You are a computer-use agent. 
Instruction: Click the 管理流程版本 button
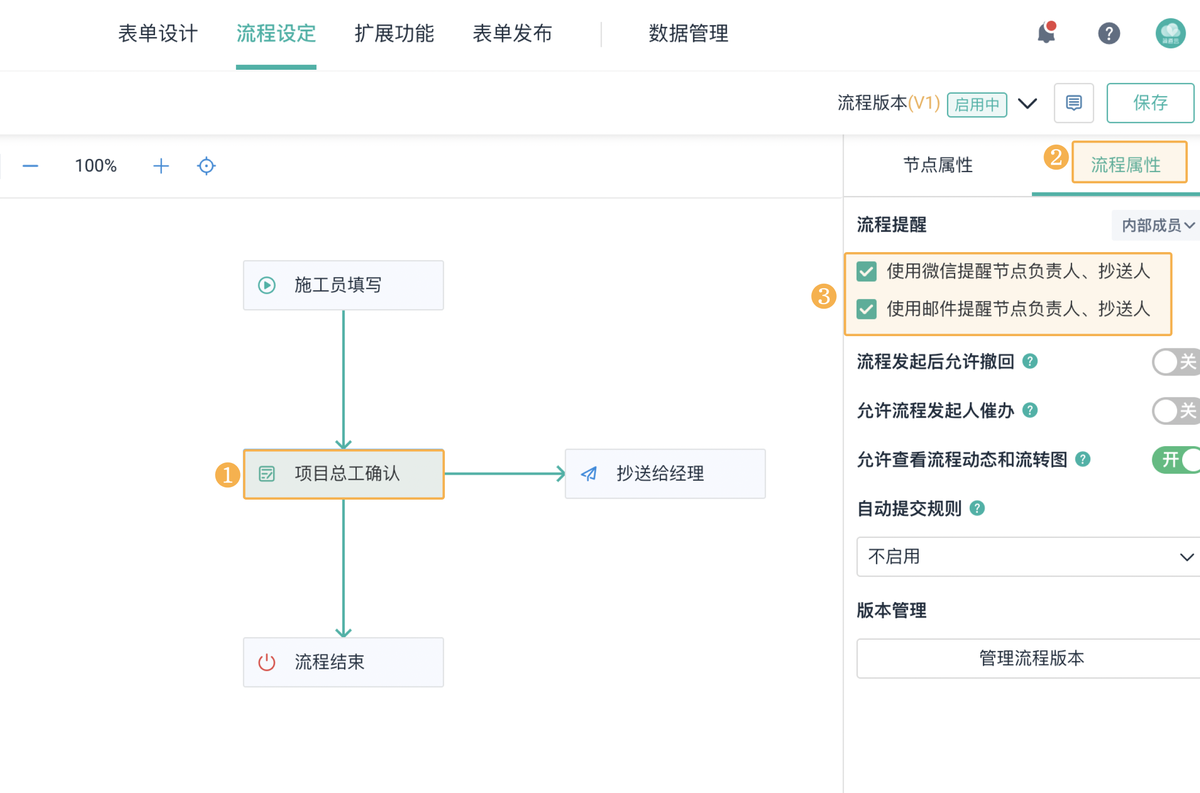(x=1031, y=659)
